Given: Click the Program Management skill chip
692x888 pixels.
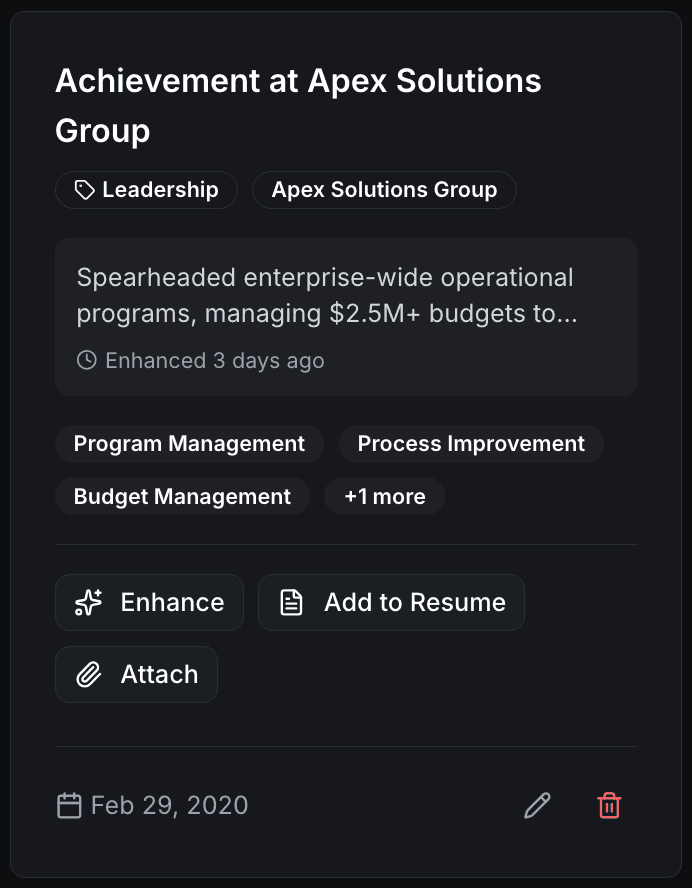Looking at the screenshot, I should click(189, 443).
